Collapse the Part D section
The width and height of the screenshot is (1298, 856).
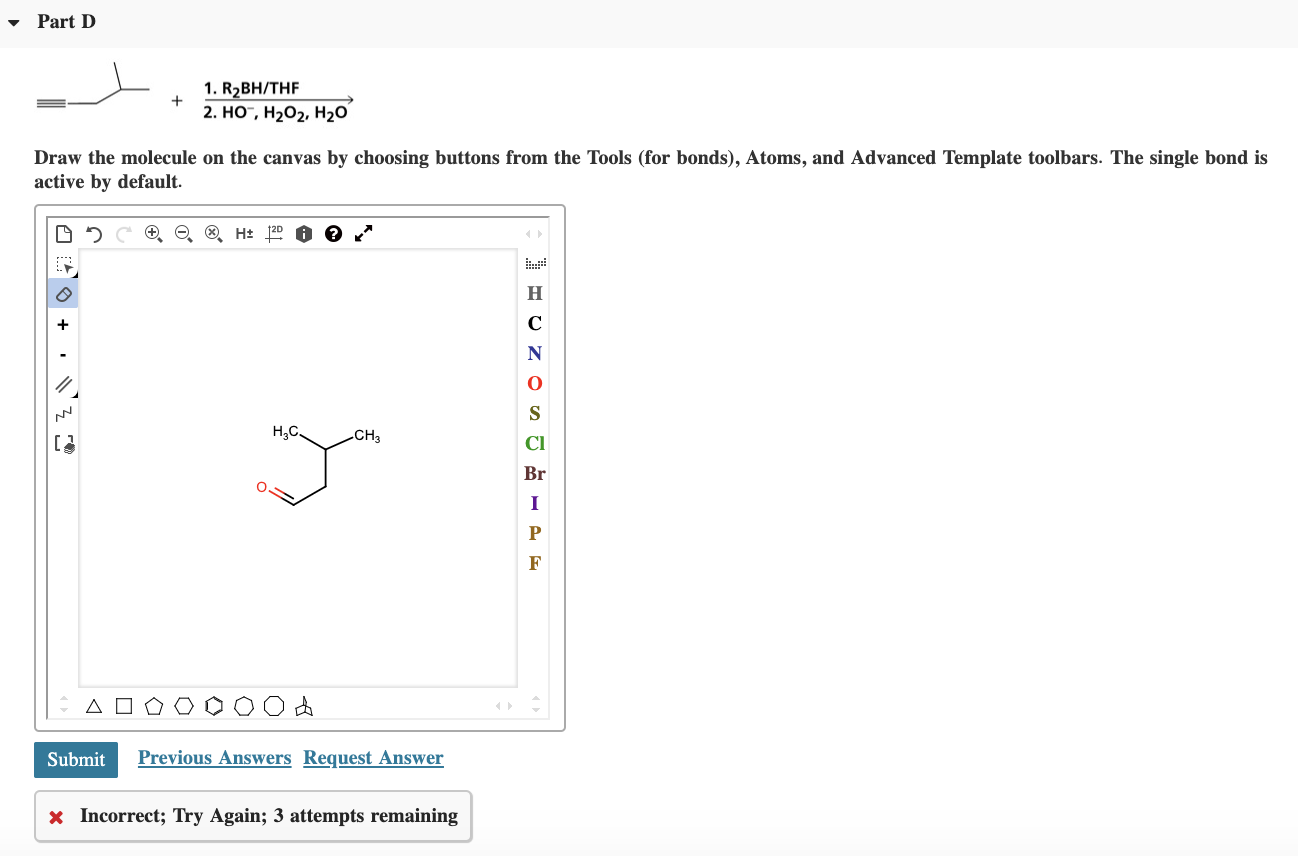point(13,21)
